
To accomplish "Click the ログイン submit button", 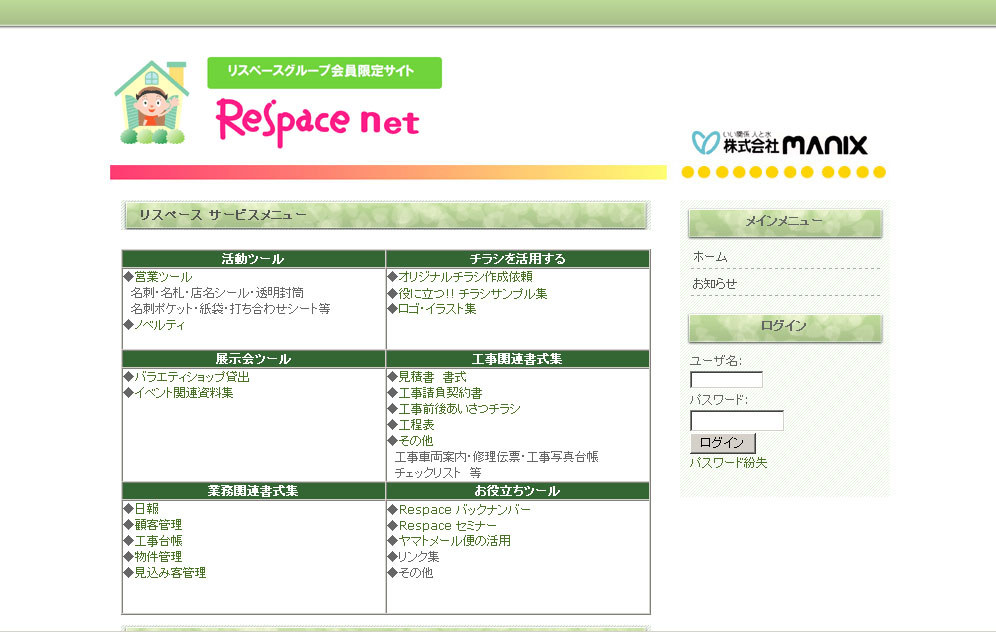I will click(722, 443).
